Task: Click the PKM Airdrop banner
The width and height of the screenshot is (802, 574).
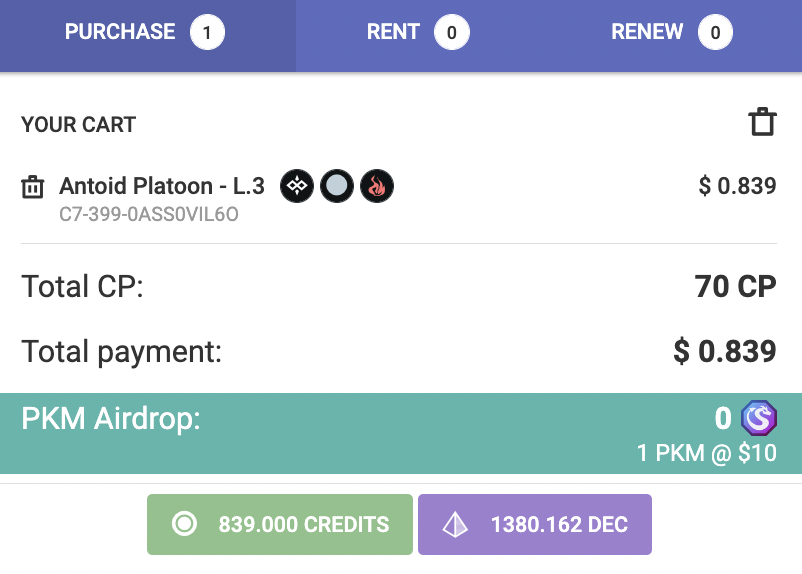Action: [401, 433]
